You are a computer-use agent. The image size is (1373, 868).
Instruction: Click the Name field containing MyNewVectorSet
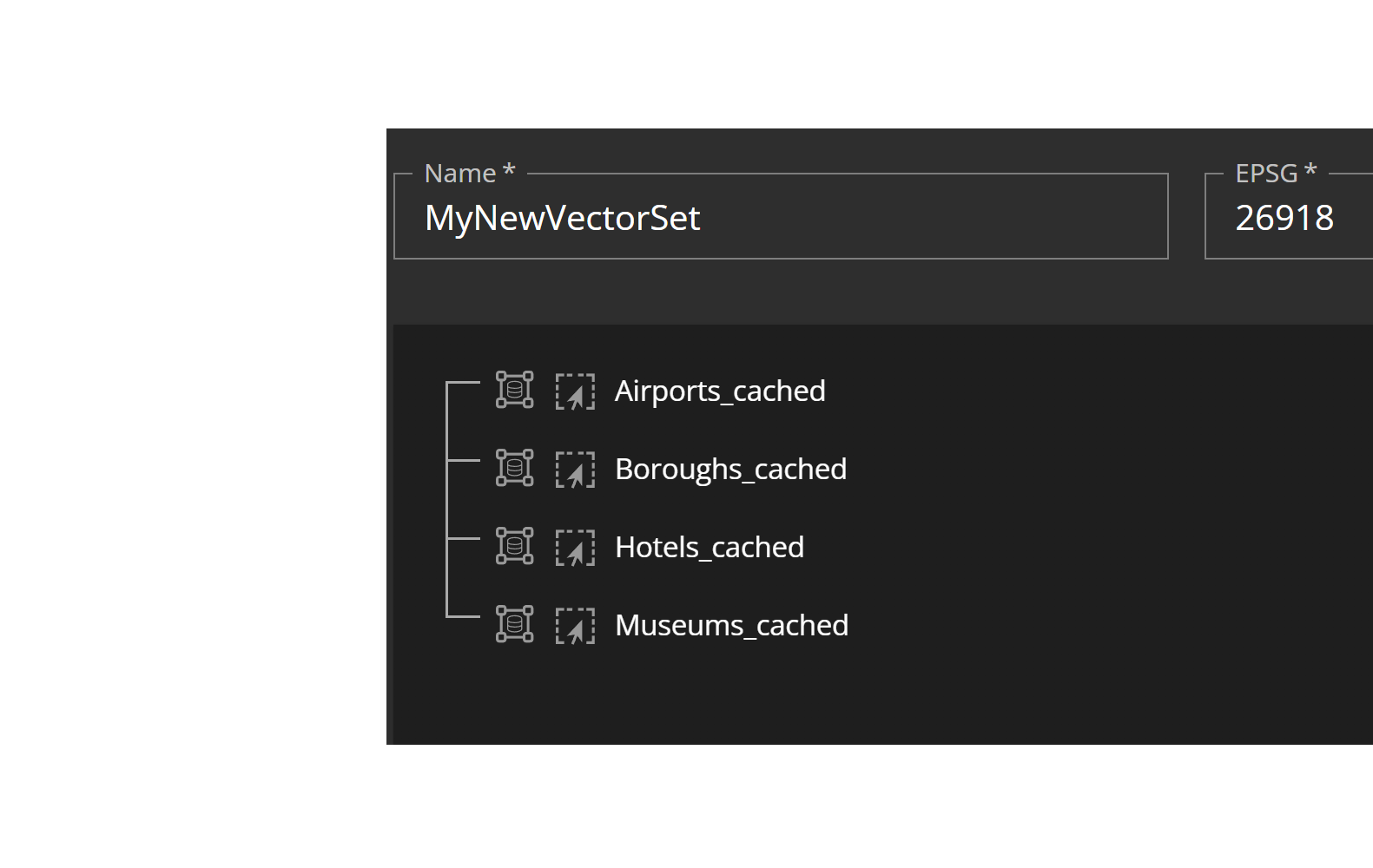coord(781,216)
